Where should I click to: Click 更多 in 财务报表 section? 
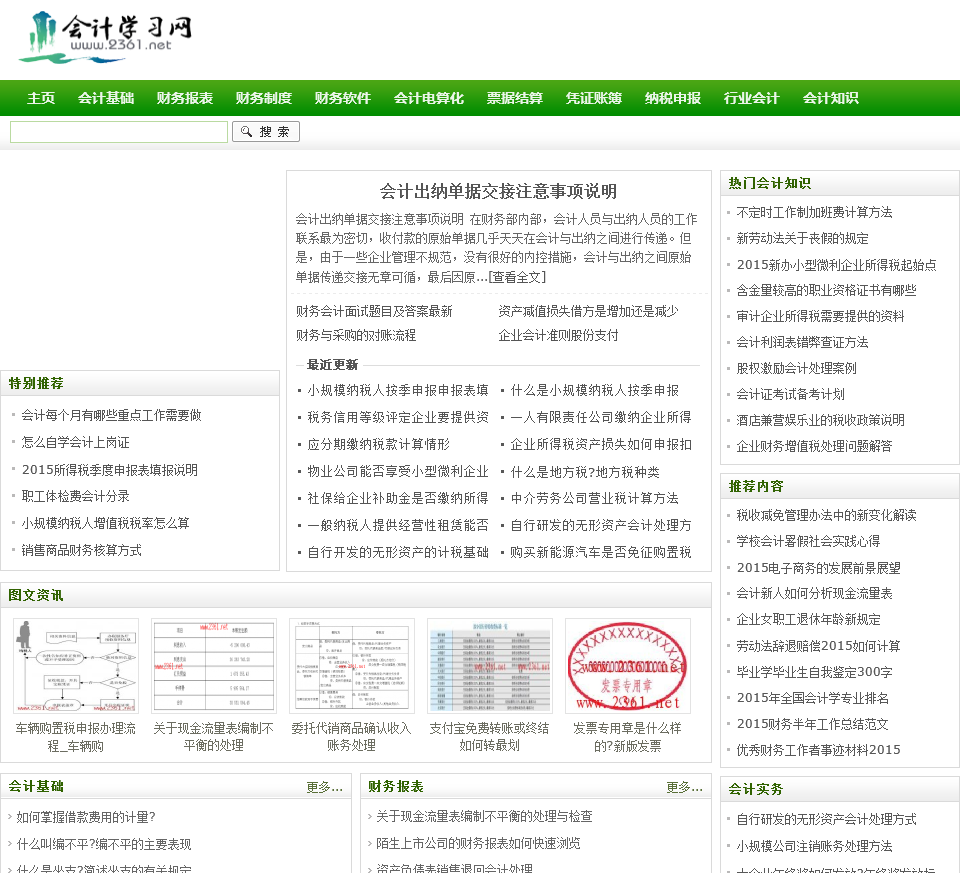[684, 787]
